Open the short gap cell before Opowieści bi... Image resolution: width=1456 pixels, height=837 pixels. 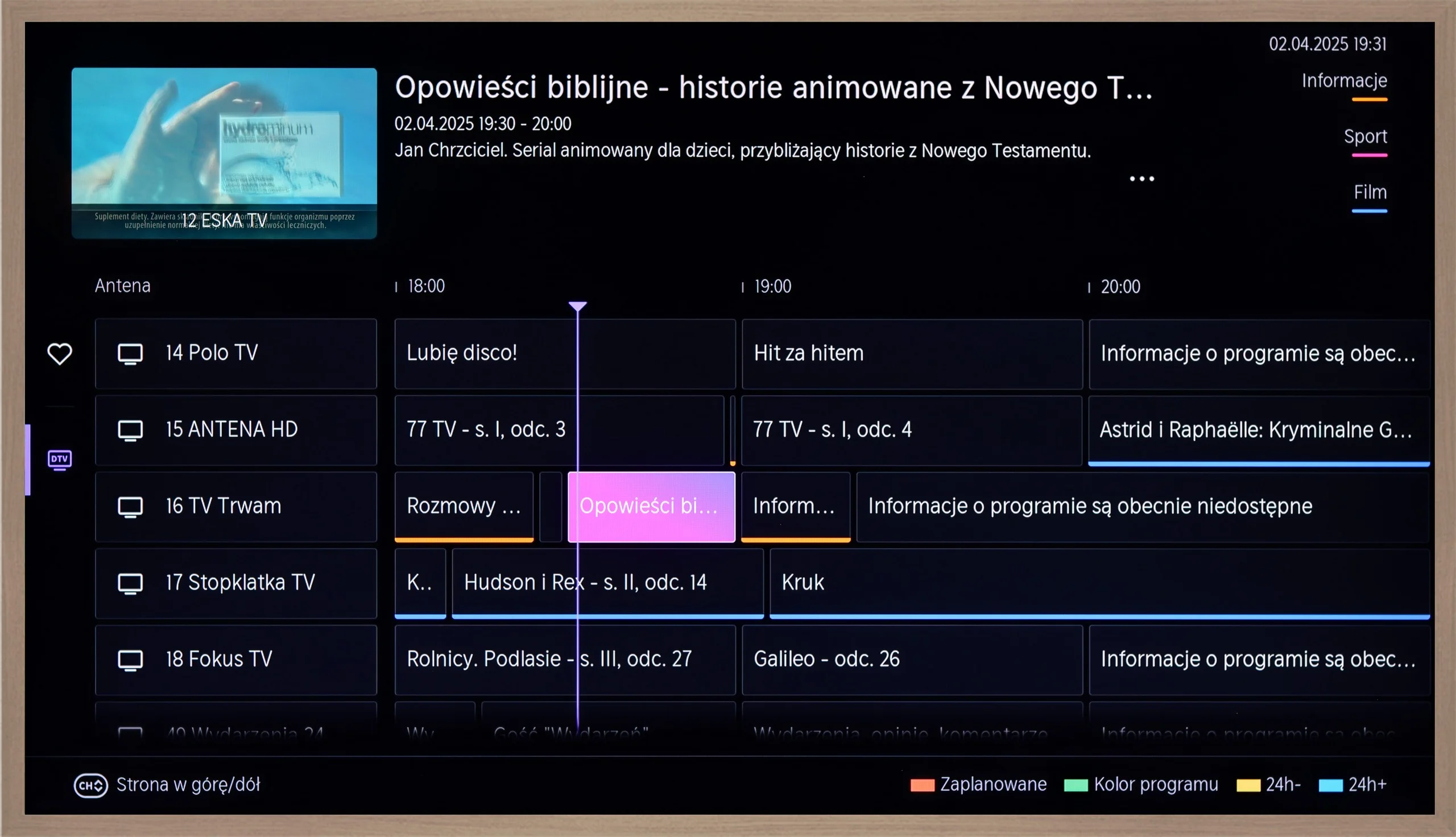coord(551,507)
